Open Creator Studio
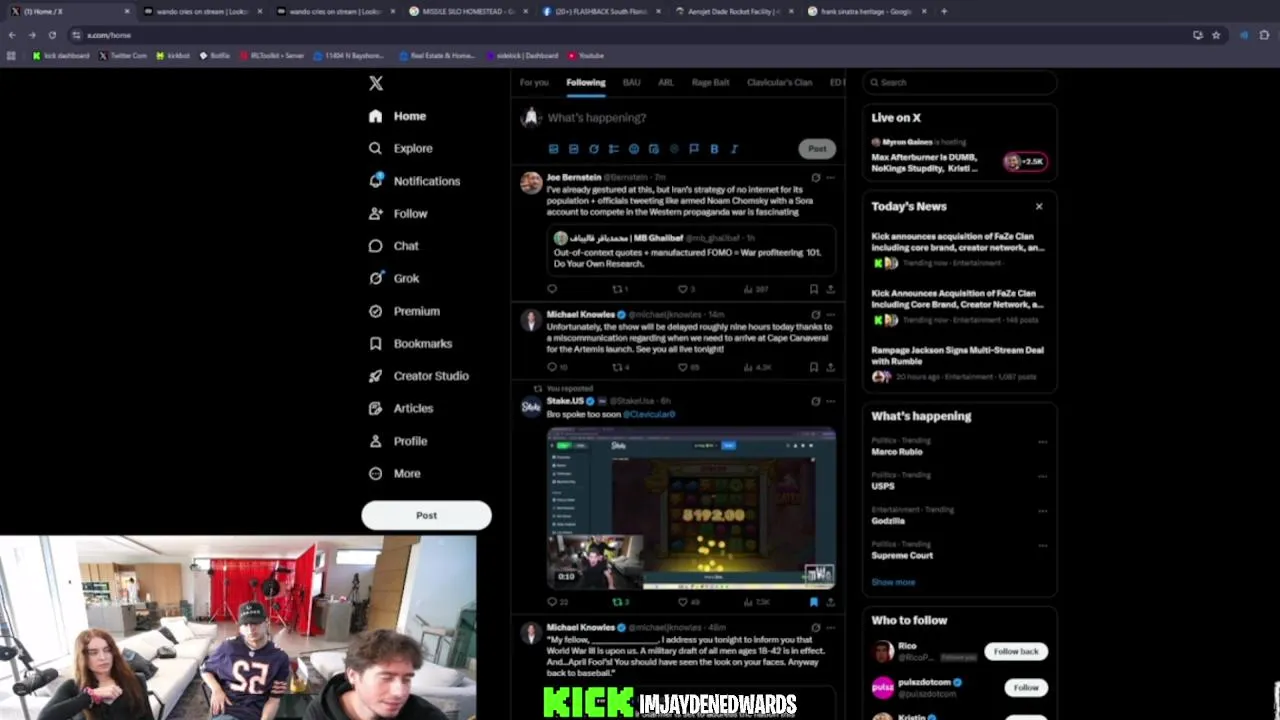 point(418,376)
